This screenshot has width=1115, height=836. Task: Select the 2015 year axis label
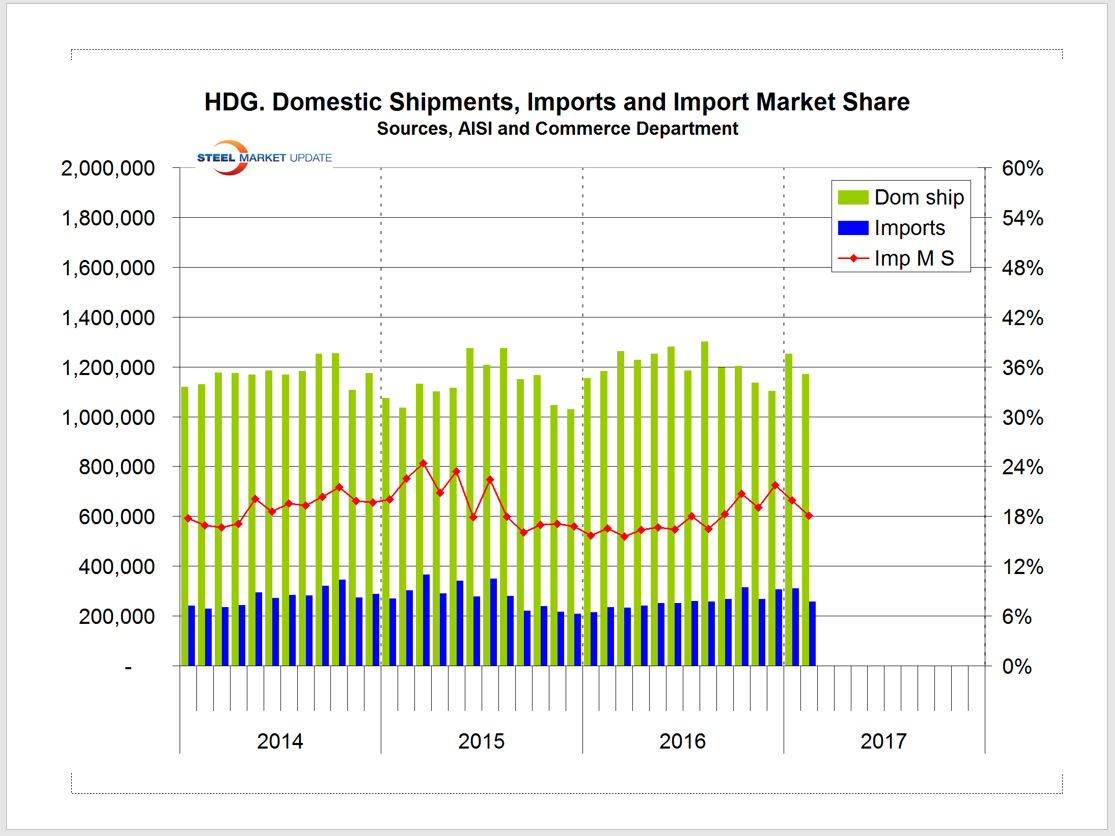(x=481, y=741)
